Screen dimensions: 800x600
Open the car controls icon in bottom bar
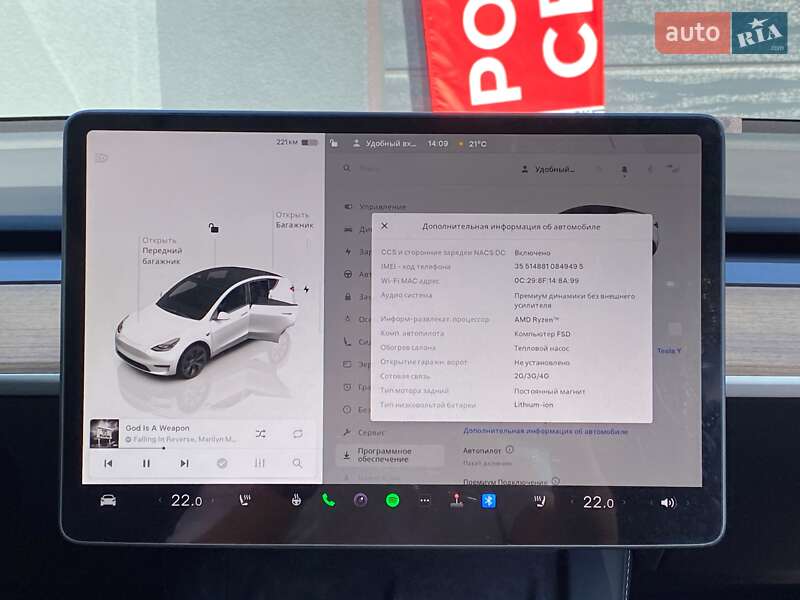point(108,501)
